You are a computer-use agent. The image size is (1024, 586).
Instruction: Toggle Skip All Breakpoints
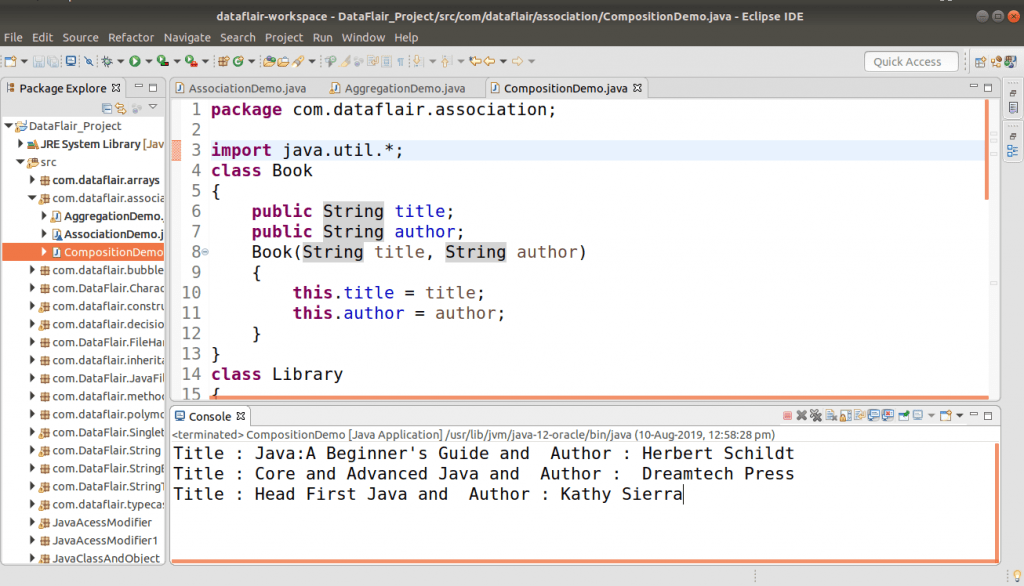tap(89, 61)
